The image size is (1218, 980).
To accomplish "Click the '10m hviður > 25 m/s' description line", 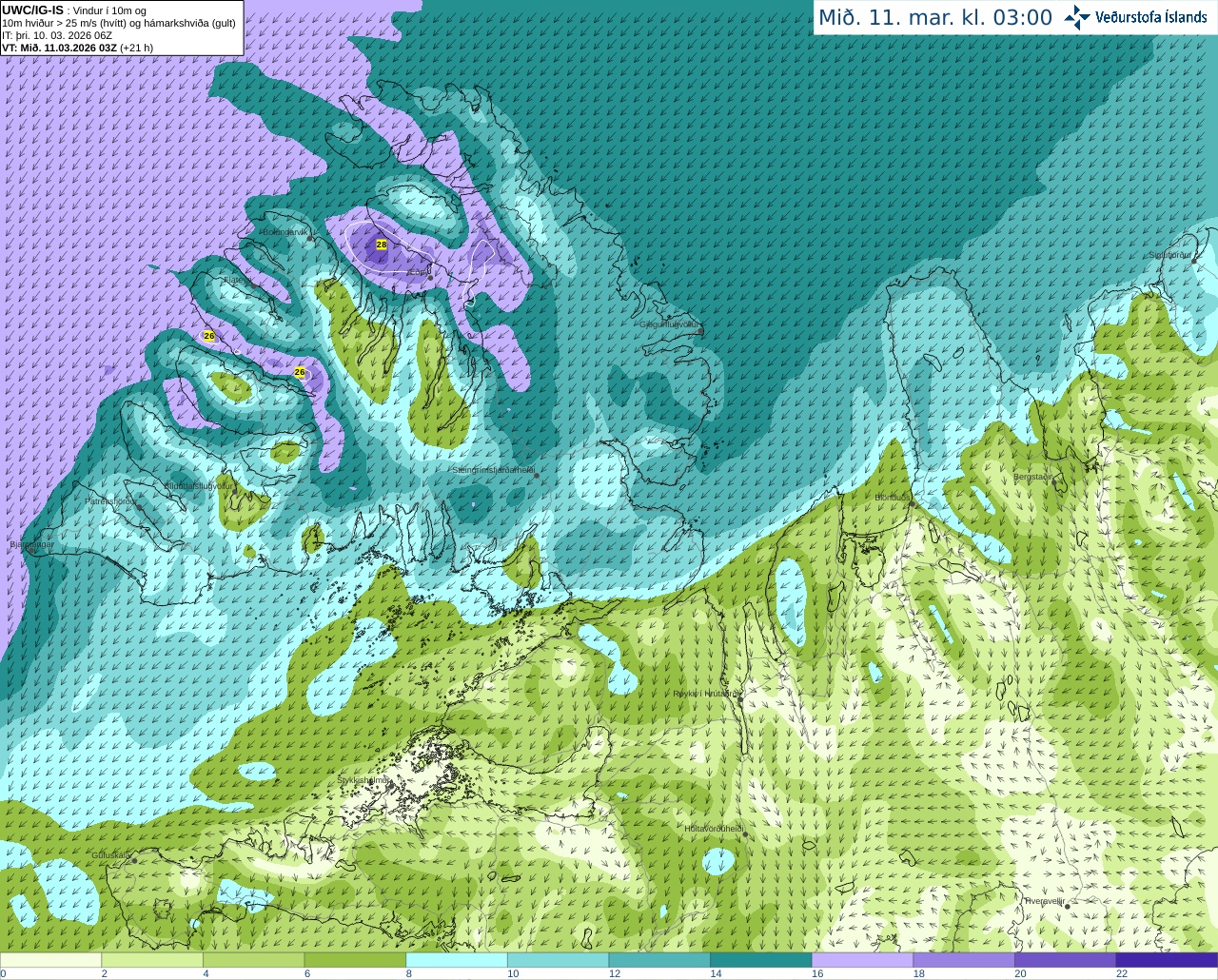I will pos(119,23).
